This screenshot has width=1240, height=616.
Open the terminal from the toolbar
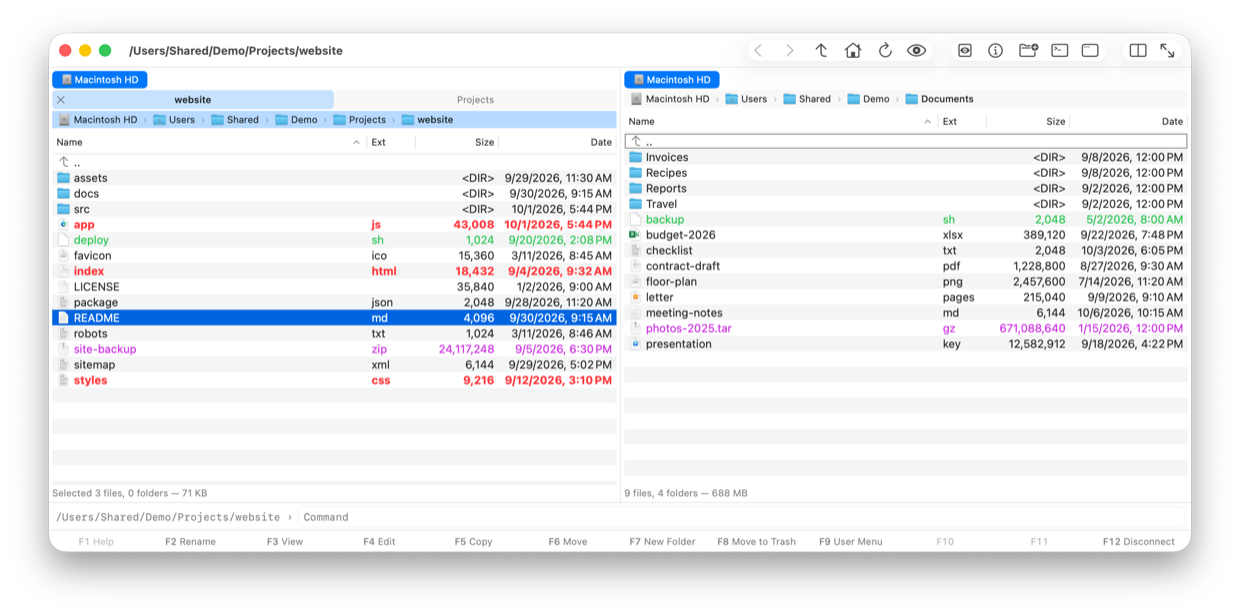[x=1060, y=50]
